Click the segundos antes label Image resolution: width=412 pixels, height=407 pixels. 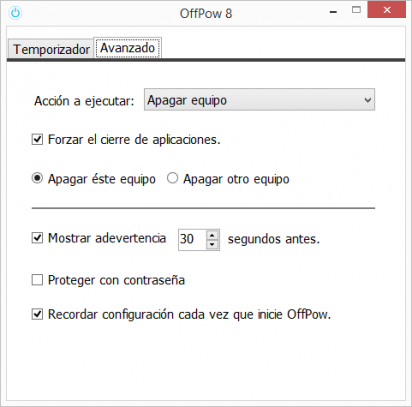pyautogui.click(x=274, y=239)
